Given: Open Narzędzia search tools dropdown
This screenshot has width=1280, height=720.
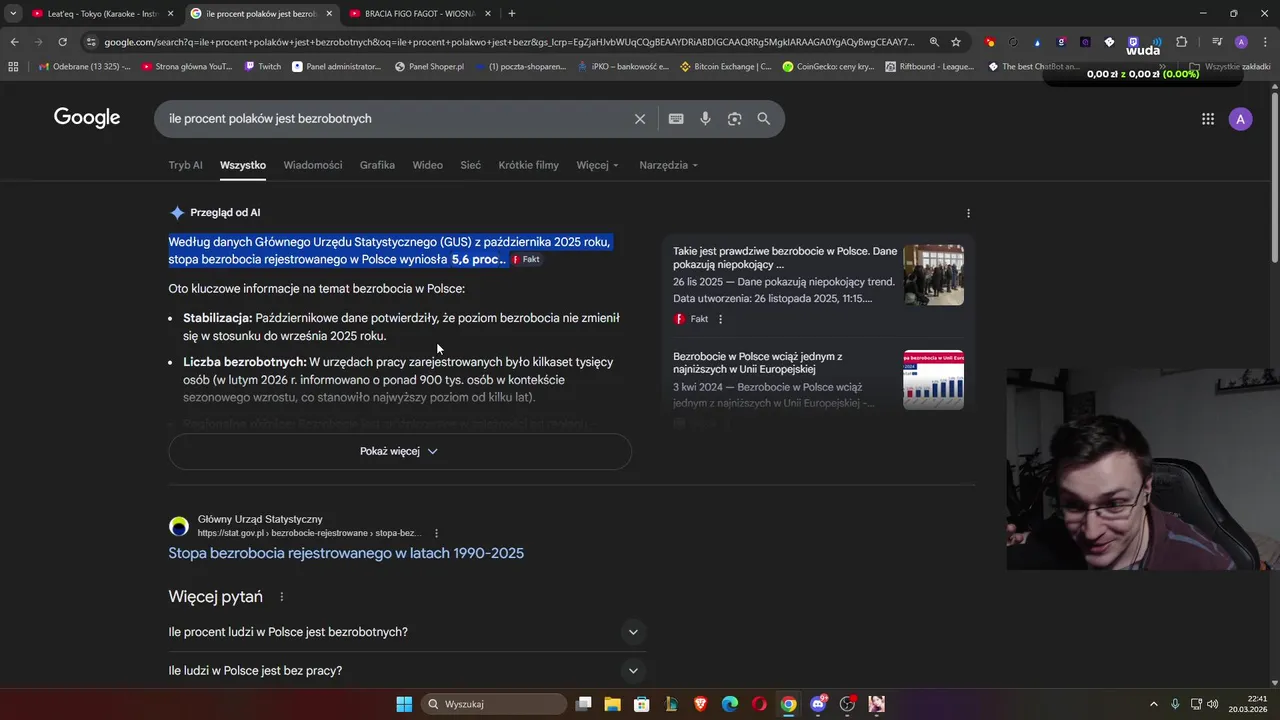Looking at the screenshot, I should (669, 165).
